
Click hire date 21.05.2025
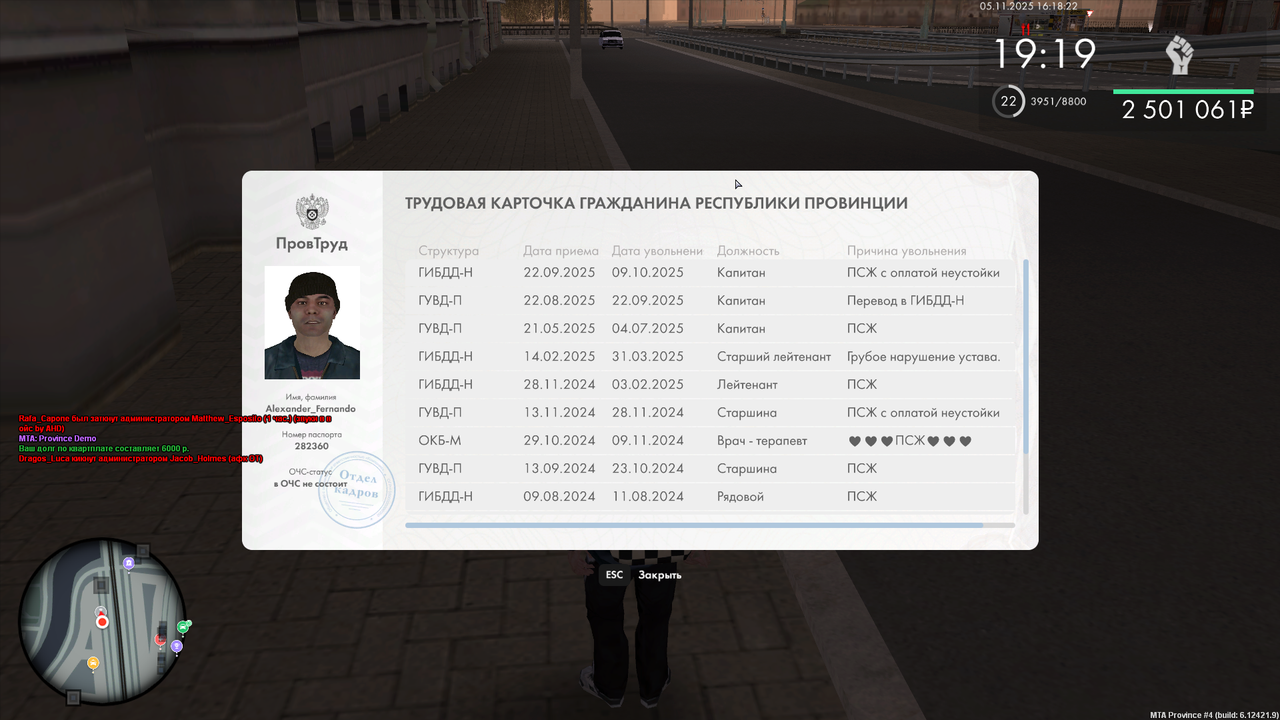tap(559, 328)
